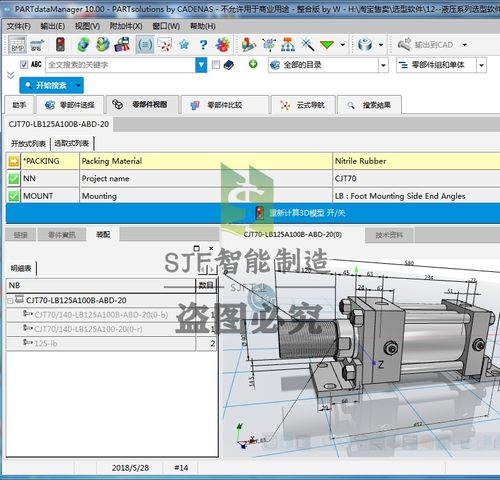500x480 pixels.
Task: Click the traffic light toolbar icon
Action: coord(60,44)
